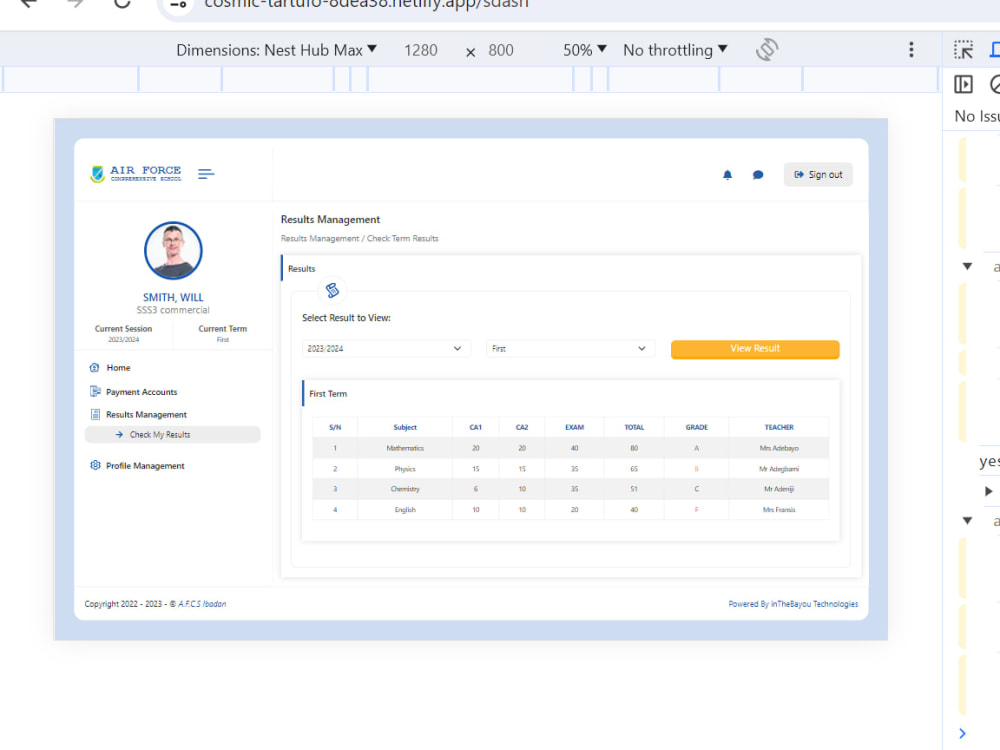Click the inTheBayou Technologies footer link

(814, 604)
